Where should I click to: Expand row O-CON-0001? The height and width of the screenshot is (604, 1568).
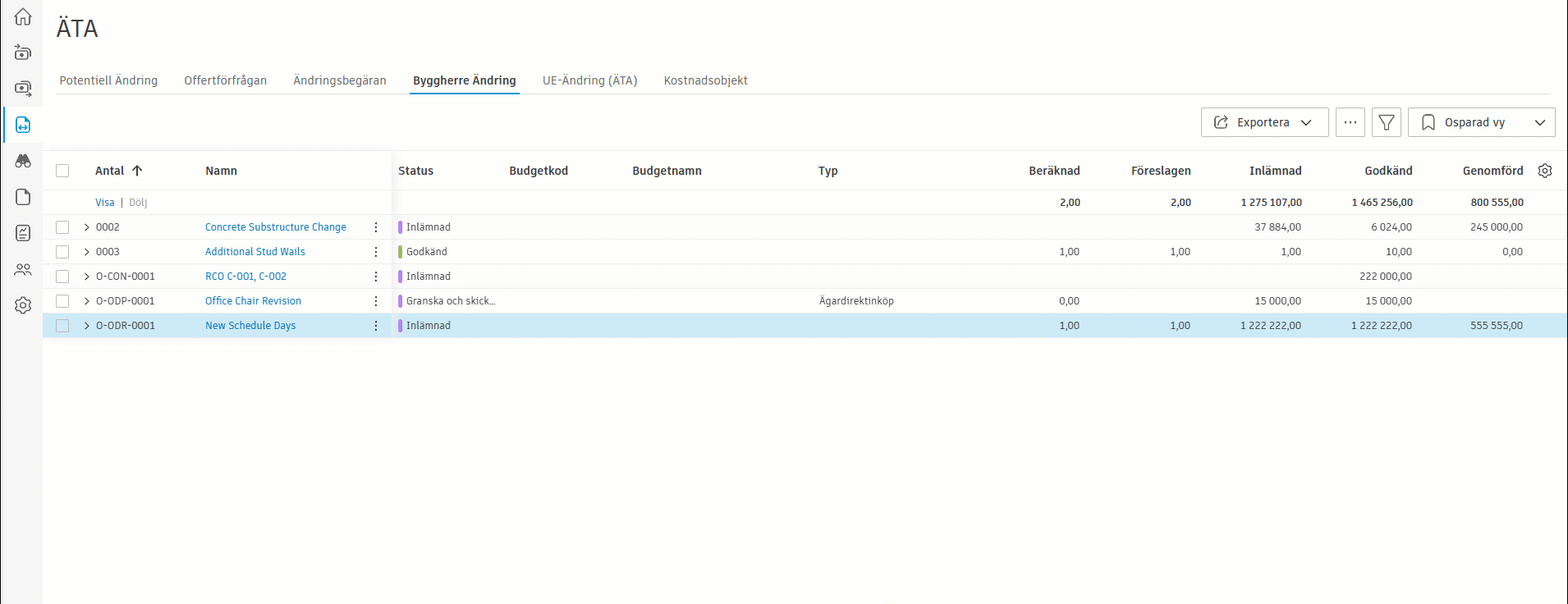coord(87,277)
